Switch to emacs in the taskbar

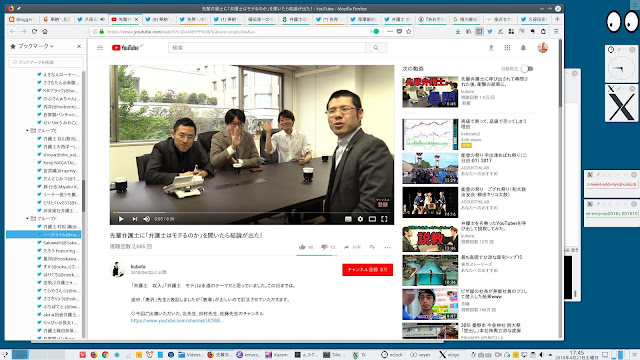tap(248, 355)
